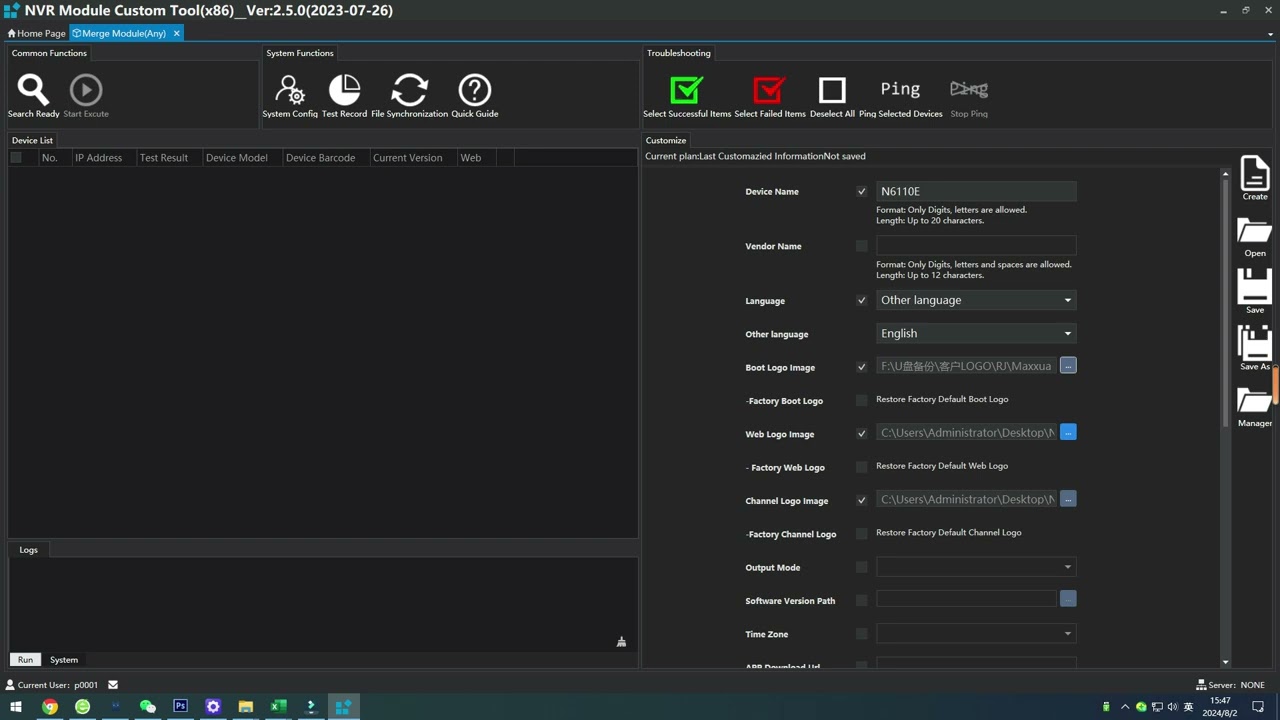Image resolution: width=1280 pixels, height=720 pixels.
Task: Toggle the Device Name checkbox
Action: coord(861,192)
